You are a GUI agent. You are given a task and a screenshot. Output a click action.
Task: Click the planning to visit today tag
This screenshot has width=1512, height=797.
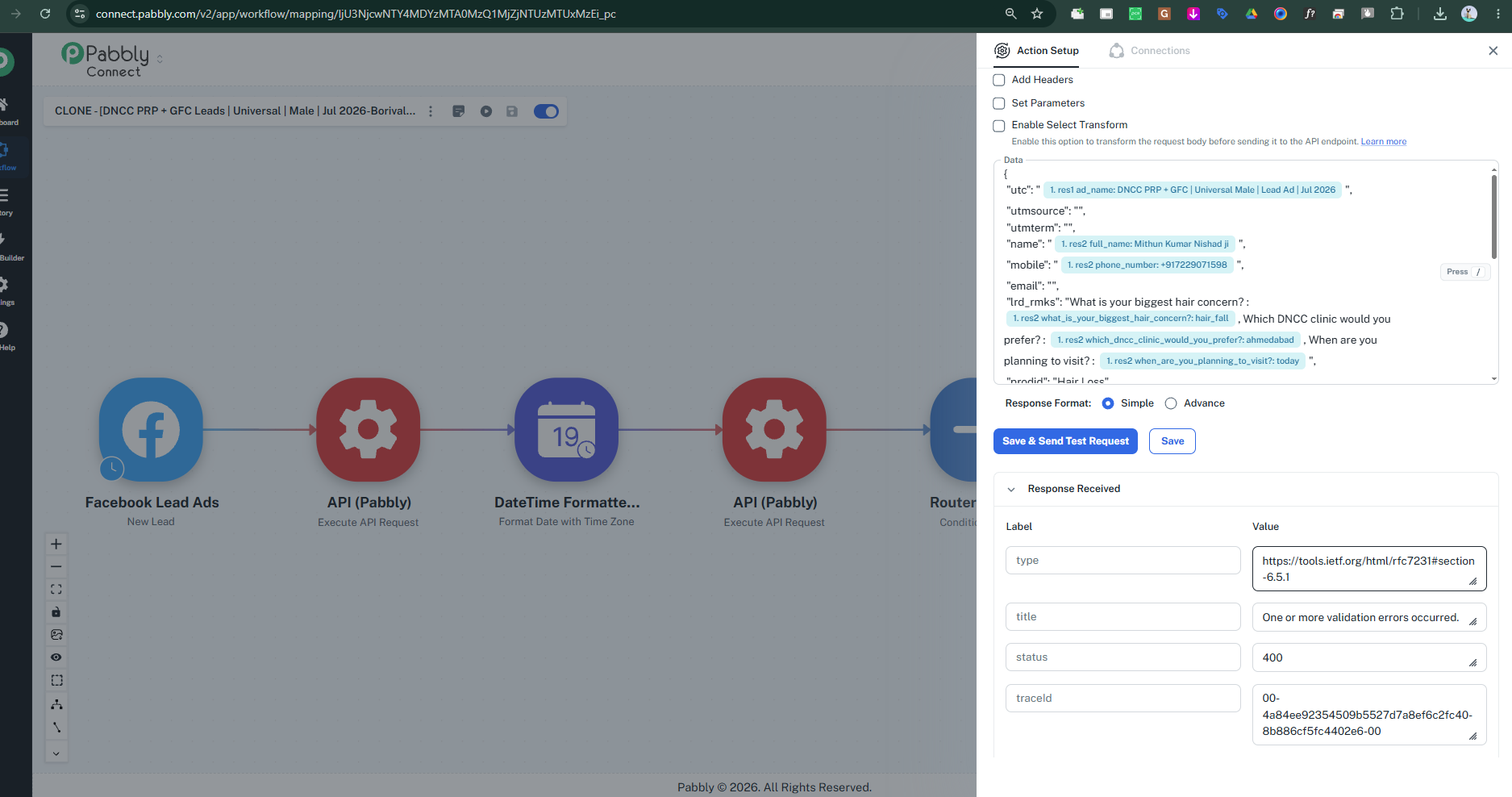click(x=1203, y=361)
